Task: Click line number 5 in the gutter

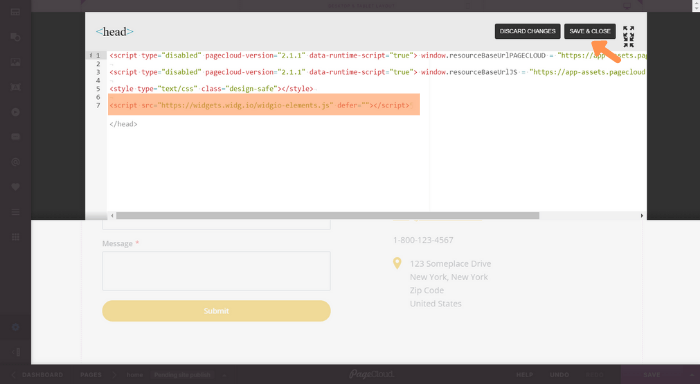Action: click(98, 89)
